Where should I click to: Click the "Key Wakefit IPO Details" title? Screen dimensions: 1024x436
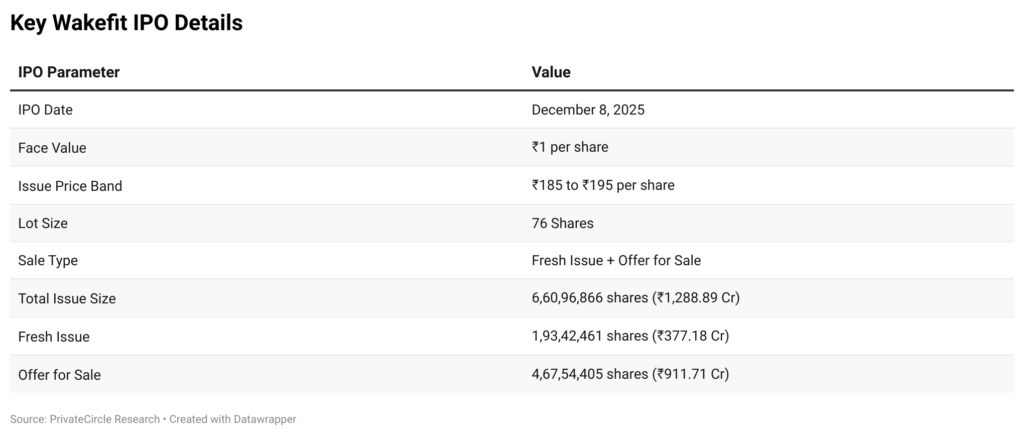click(126, 23)
